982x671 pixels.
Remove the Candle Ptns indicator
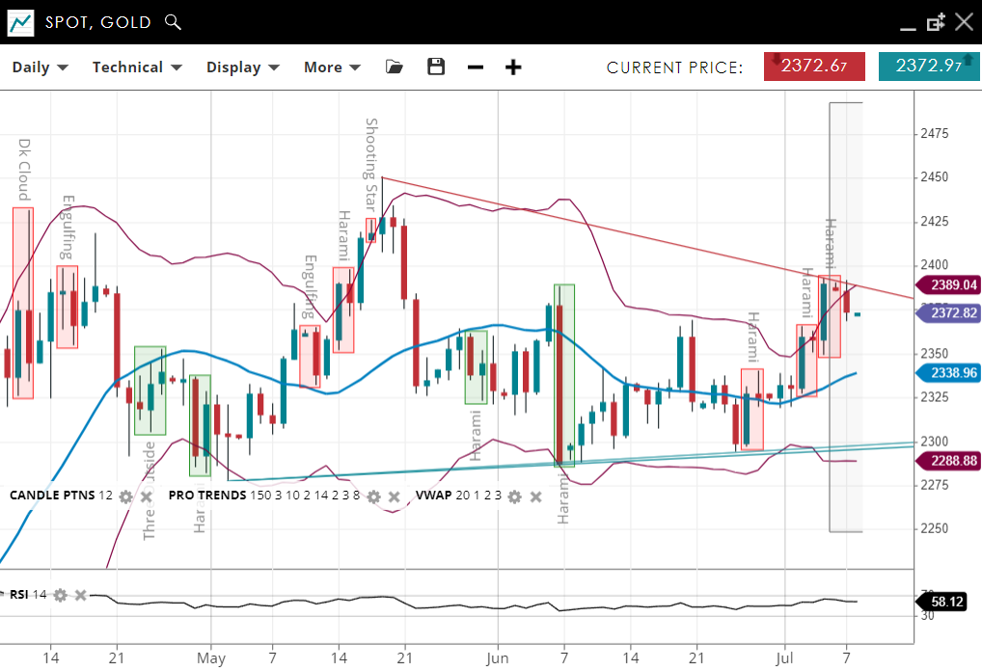[146, 496]
